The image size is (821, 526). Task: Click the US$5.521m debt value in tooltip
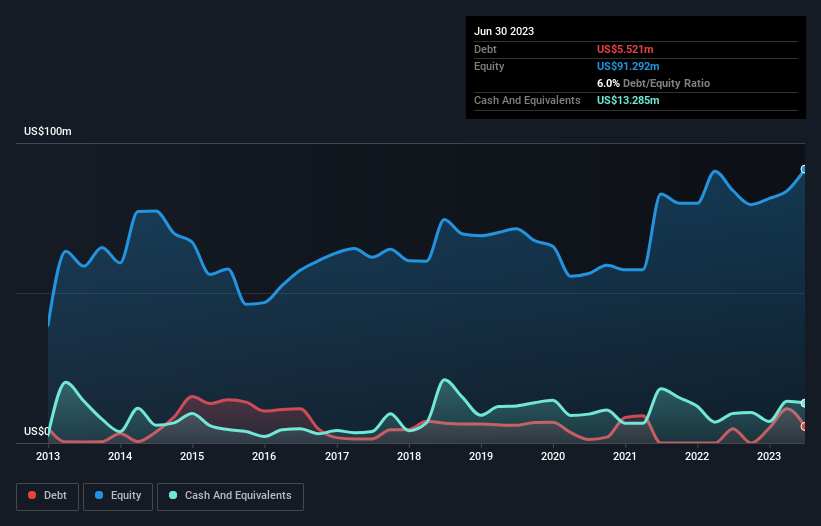pos(625,49)
